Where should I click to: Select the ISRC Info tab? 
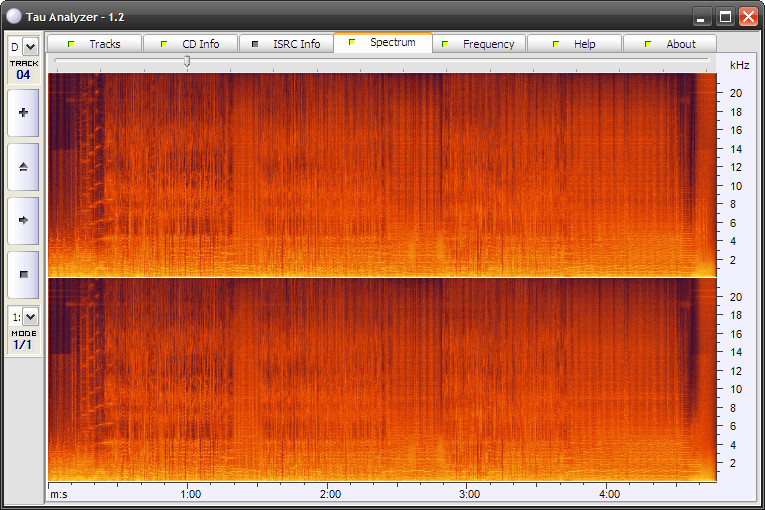pos(286,44)
